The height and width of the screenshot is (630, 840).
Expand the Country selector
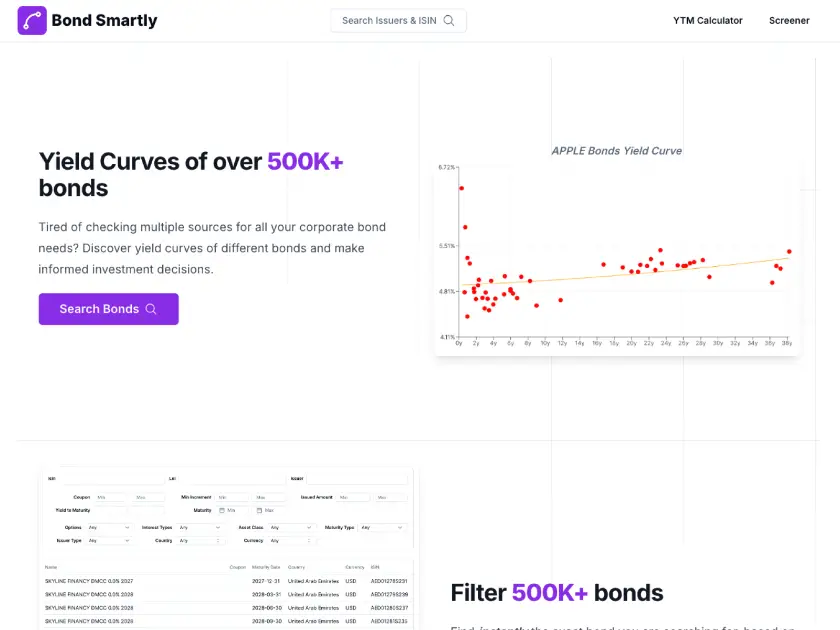coord(200,540)
